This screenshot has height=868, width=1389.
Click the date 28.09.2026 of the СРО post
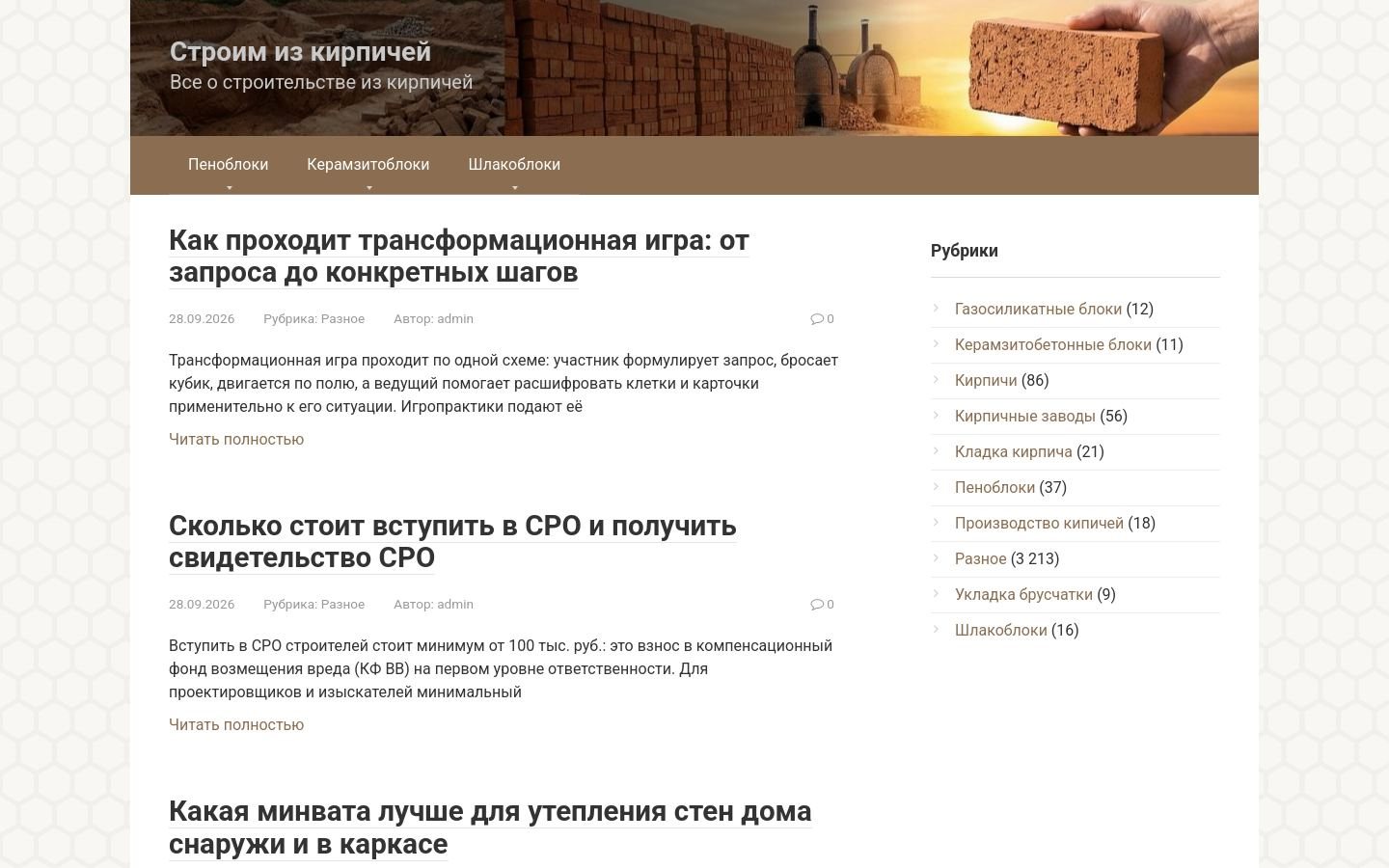[202, 604]
